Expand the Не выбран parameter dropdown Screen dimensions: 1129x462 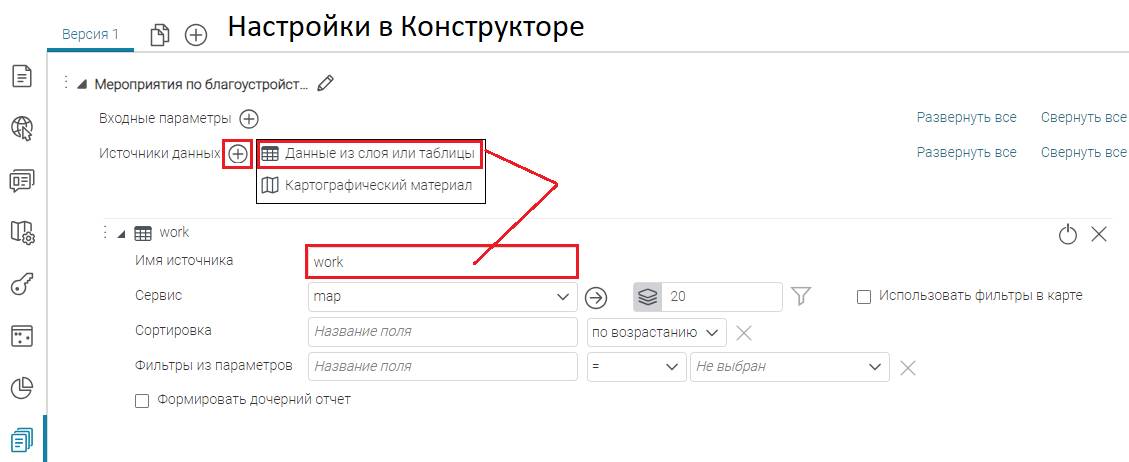(789, 367)
